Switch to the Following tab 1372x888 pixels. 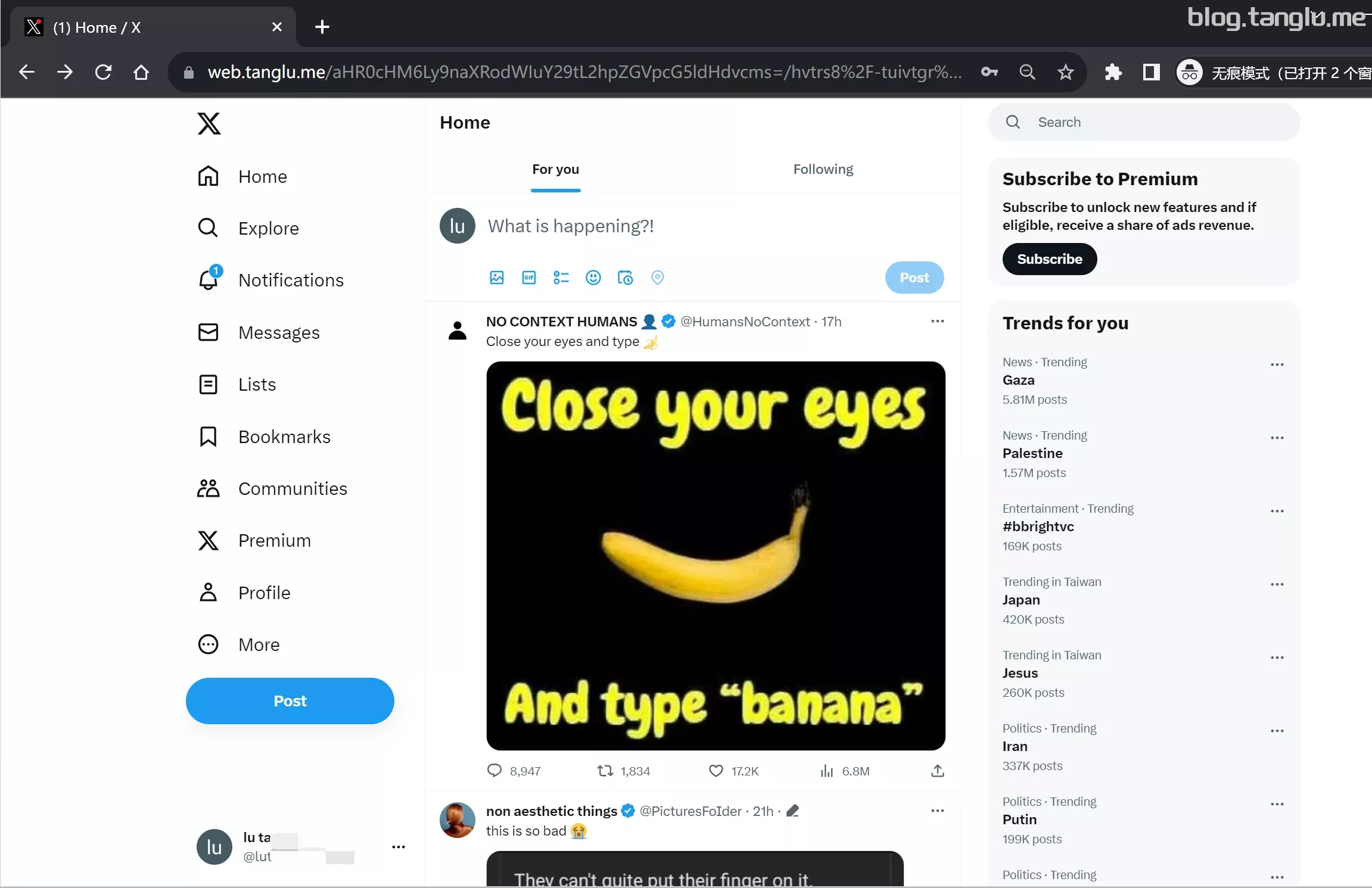click(x=823, y=169)
